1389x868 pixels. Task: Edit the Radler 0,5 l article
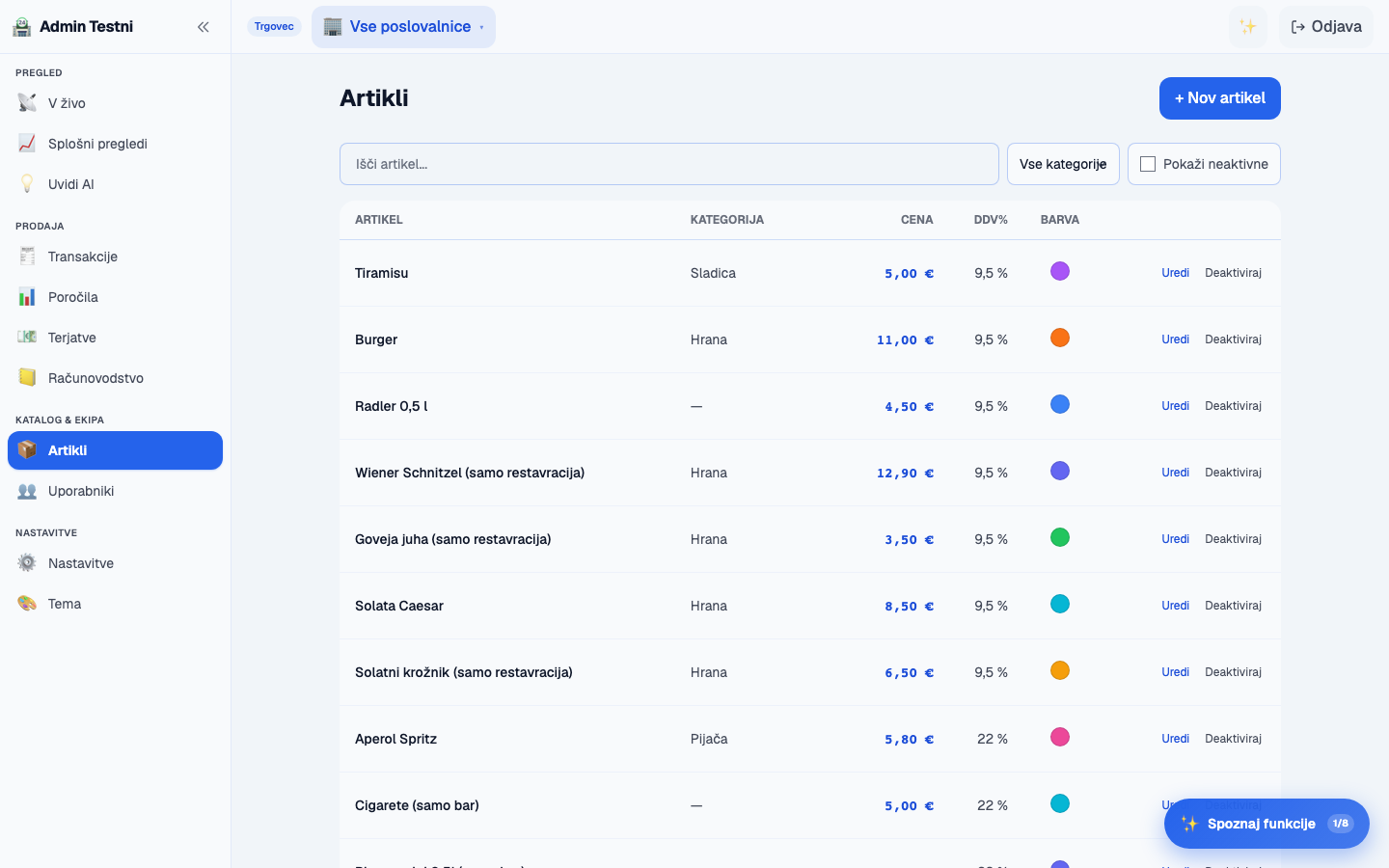click(x=1175, y=406)
